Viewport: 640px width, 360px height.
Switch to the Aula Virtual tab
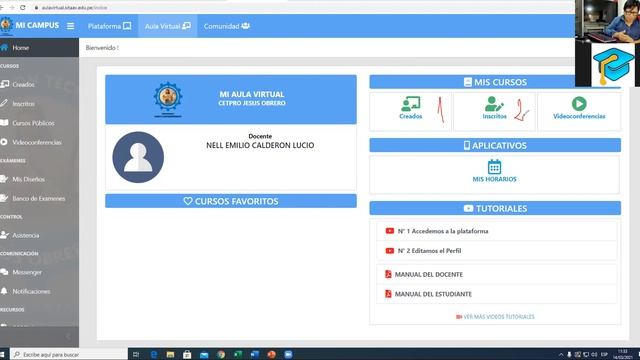coord(168,26)
